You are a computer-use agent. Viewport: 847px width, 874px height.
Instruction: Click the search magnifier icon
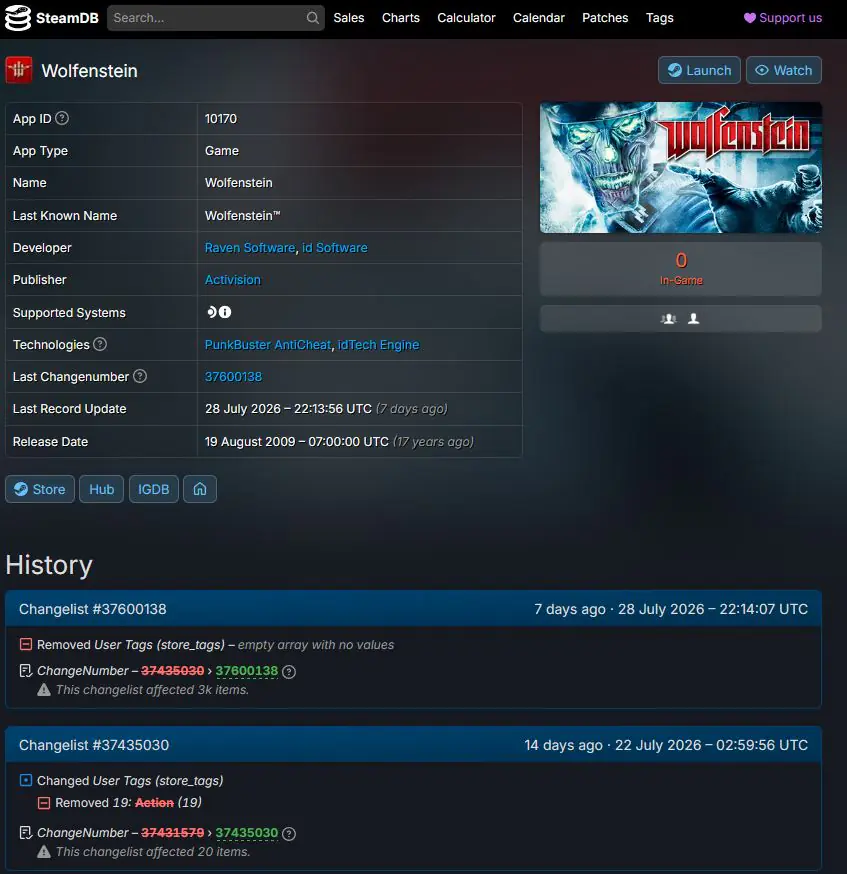point(313,18)
